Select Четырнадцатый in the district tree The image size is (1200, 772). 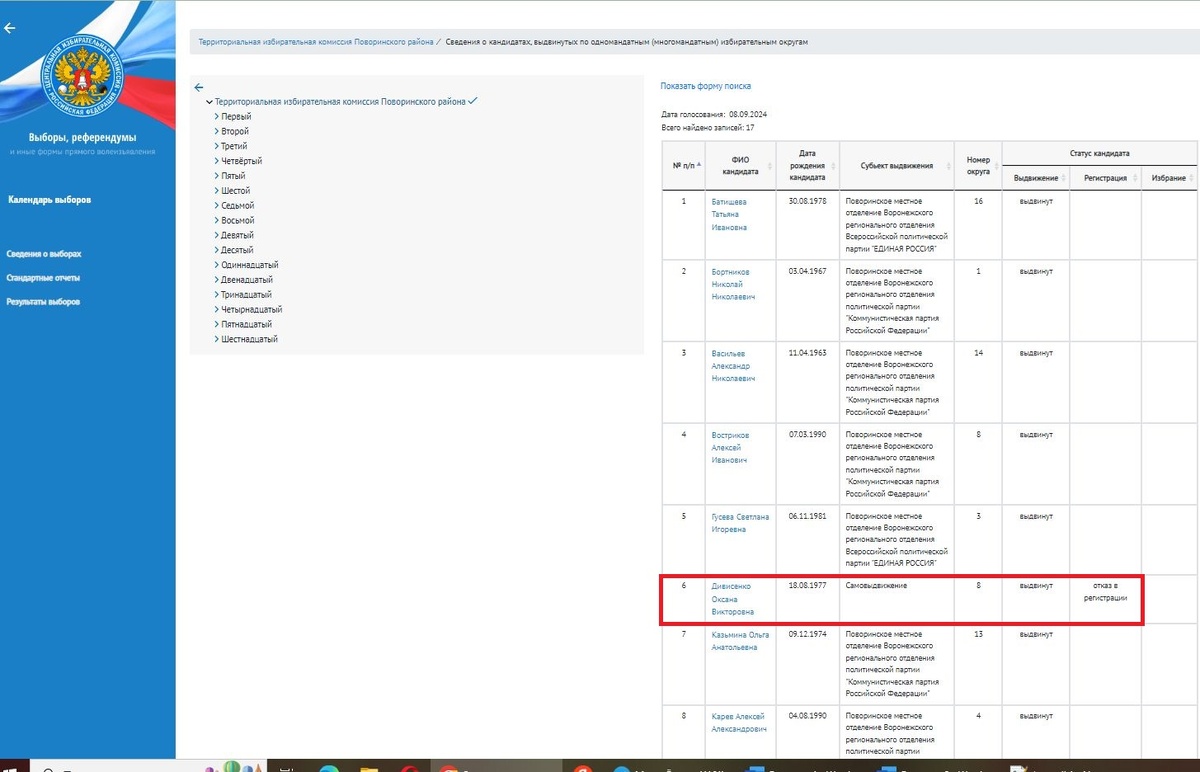(x=251, y=310)
